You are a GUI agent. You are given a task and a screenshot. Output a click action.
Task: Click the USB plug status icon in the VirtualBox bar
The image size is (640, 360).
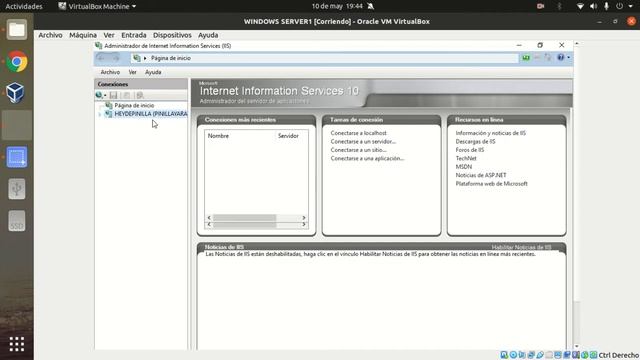(x=540, y=355)
